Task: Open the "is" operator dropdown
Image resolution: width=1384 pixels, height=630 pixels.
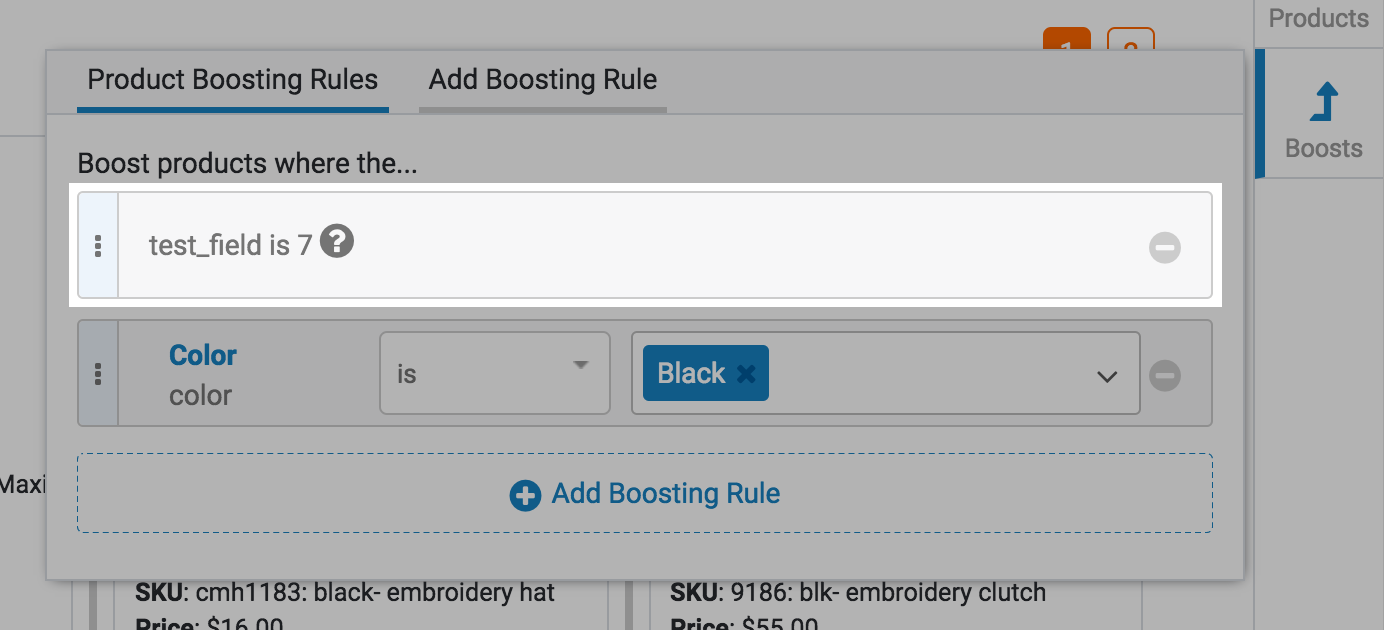Action: (x=494, y=373)
